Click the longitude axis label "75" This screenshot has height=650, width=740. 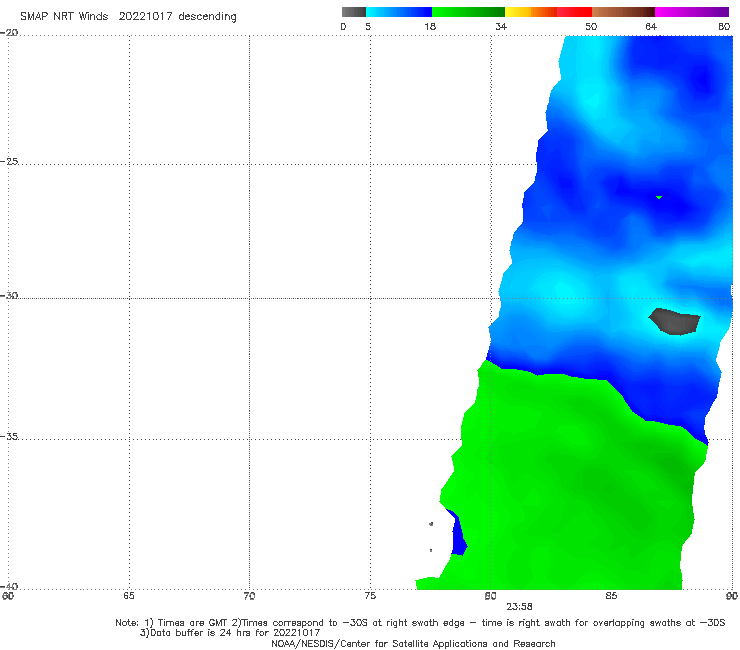click(x=370, y=596)
